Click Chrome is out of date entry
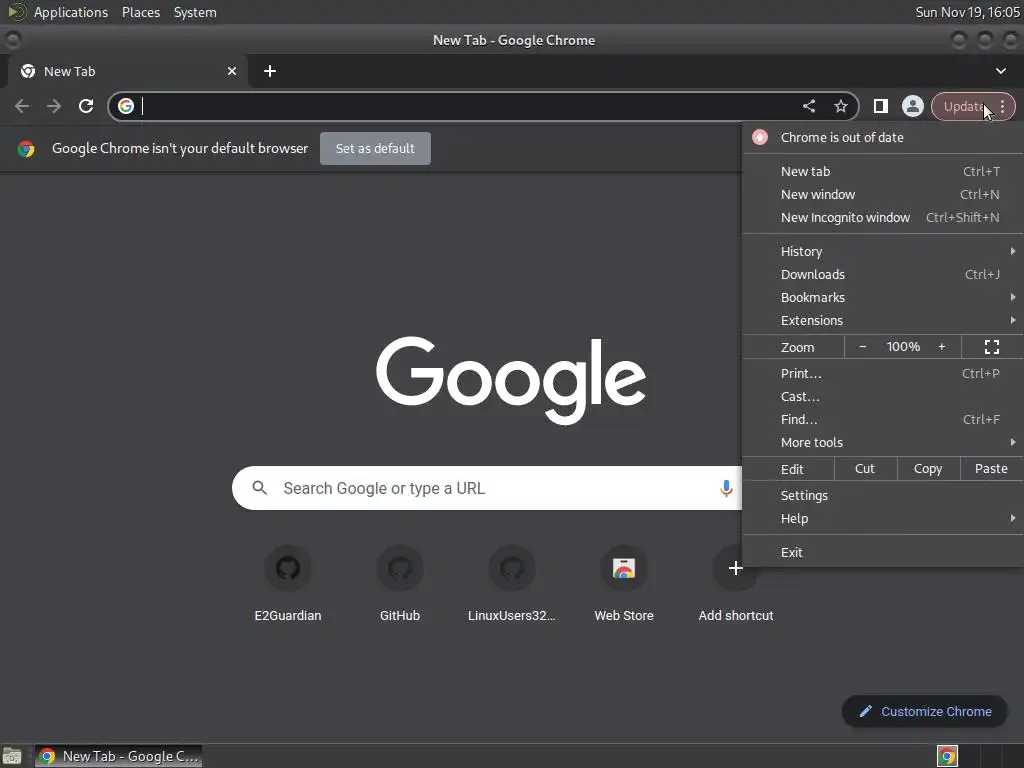 [883, 137]
